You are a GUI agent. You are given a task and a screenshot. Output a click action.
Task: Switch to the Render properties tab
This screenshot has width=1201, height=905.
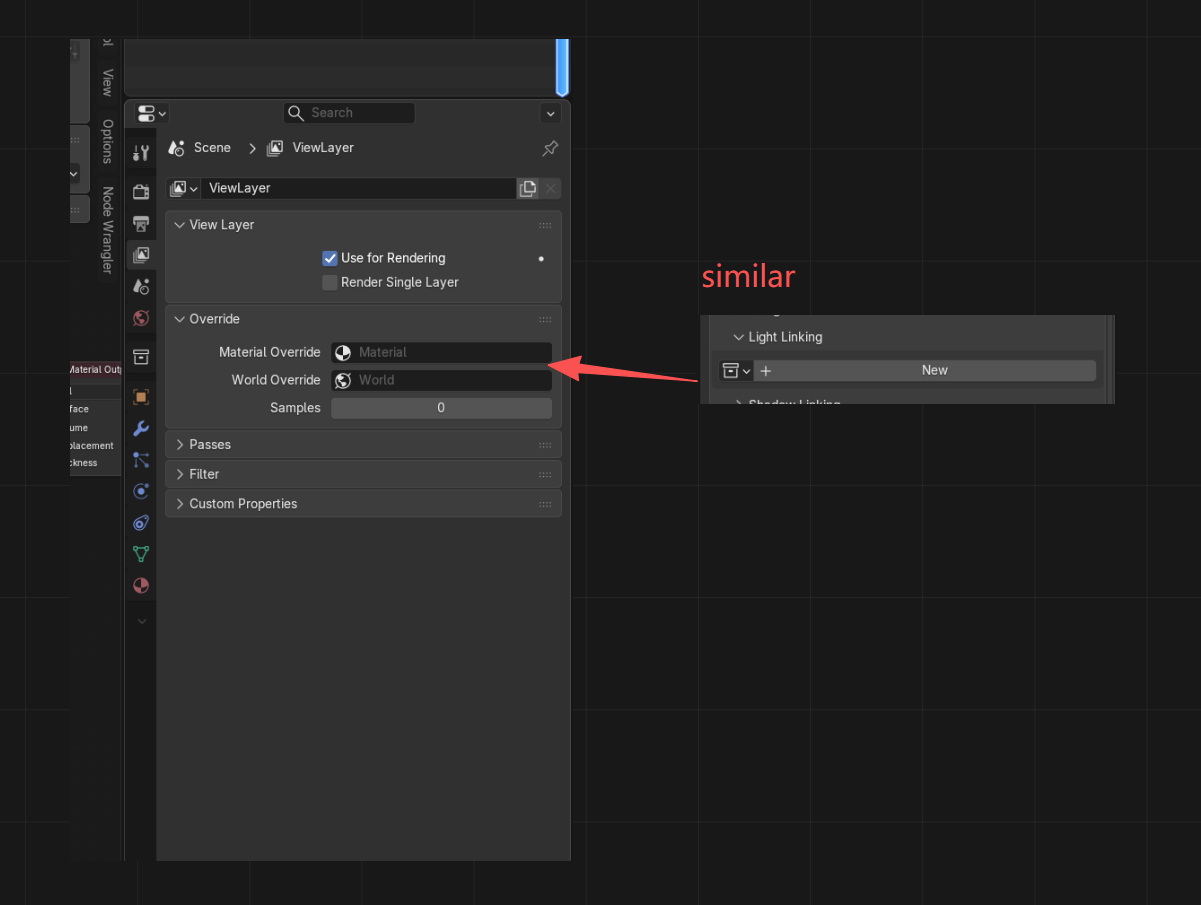pyautogui.click(x=141, y=191)
